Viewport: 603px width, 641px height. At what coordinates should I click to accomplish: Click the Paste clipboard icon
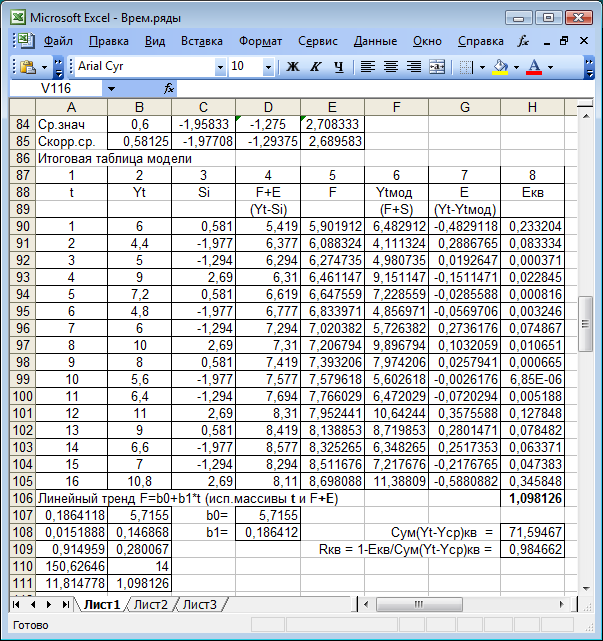28,67
